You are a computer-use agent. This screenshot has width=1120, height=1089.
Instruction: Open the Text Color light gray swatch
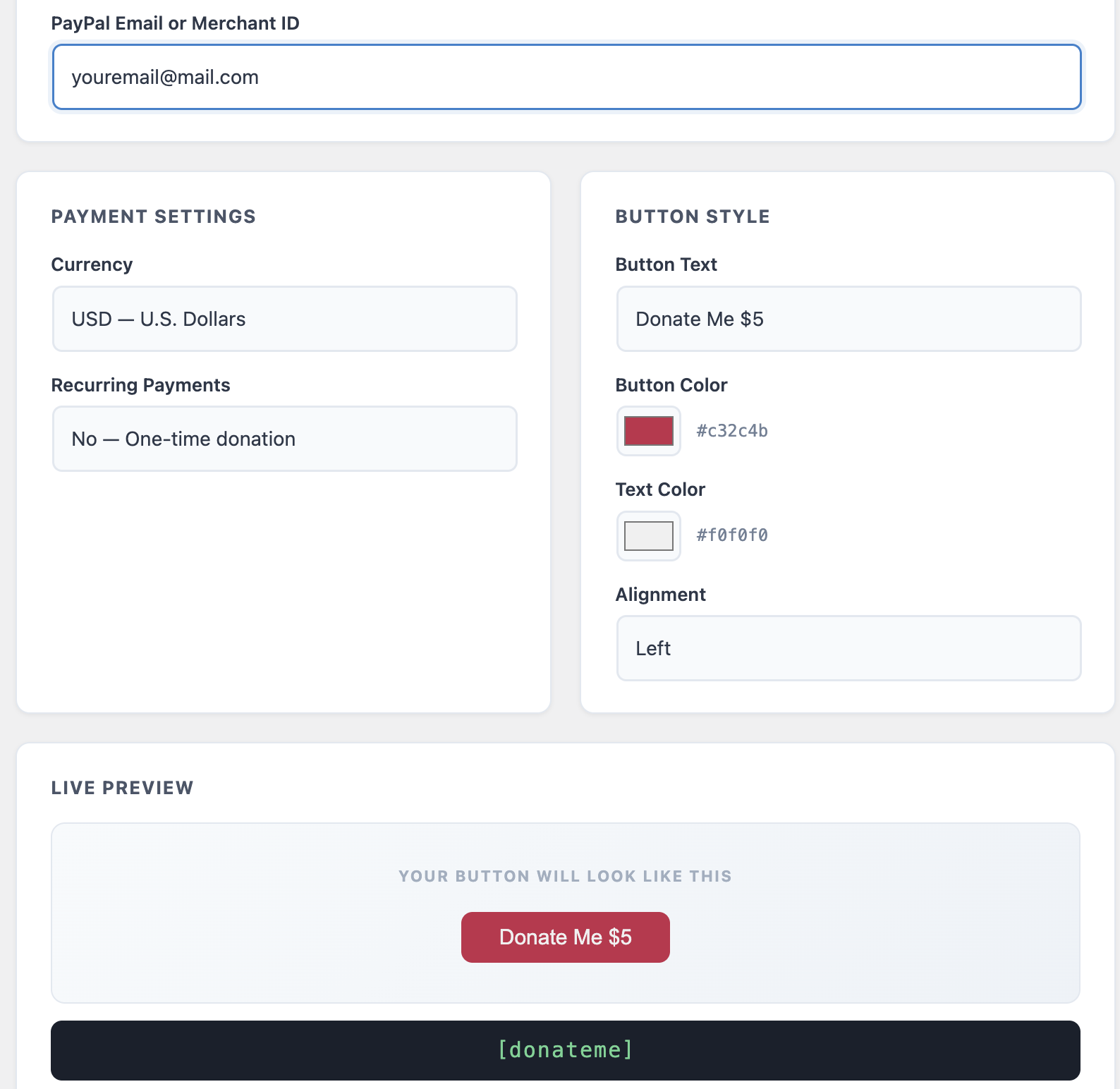coord(649,536)
